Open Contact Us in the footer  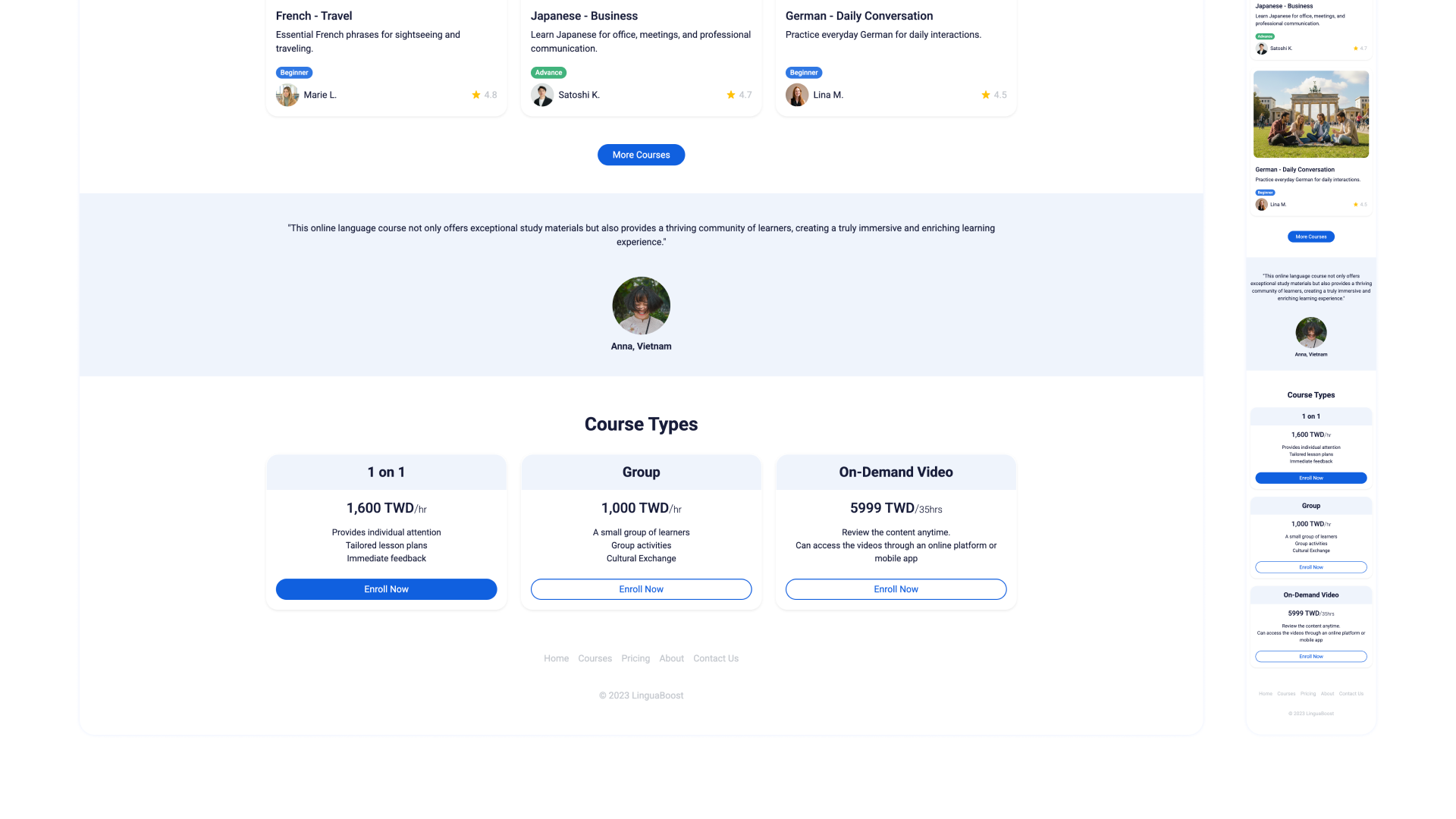click(715, 658)
